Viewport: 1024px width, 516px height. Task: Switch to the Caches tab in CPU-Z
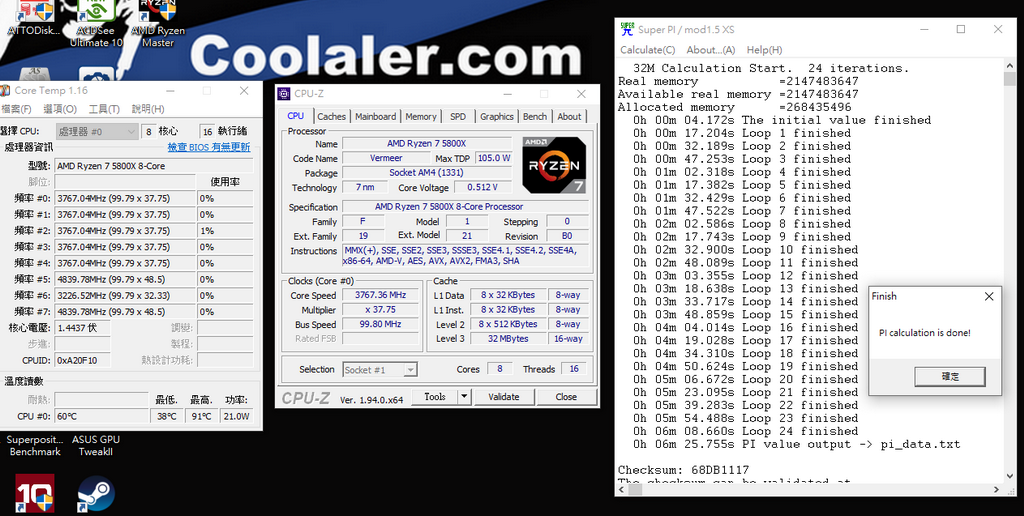coord(331,116)
